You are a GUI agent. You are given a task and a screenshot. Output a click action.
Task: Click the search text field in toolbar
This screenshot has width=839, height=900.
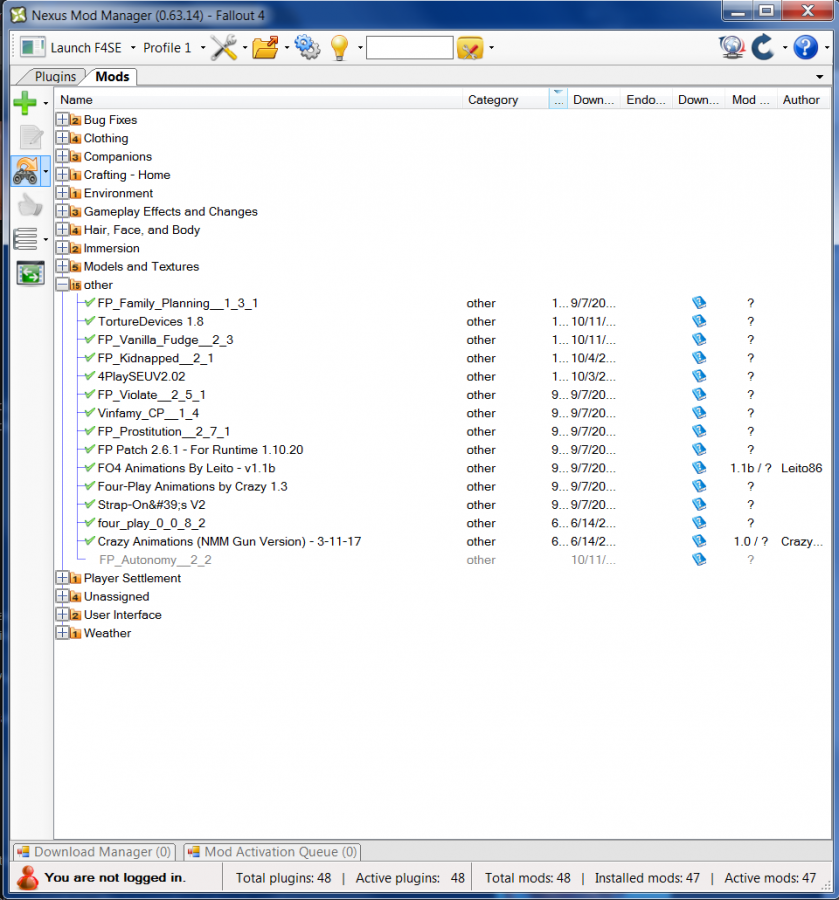(410, 48)
